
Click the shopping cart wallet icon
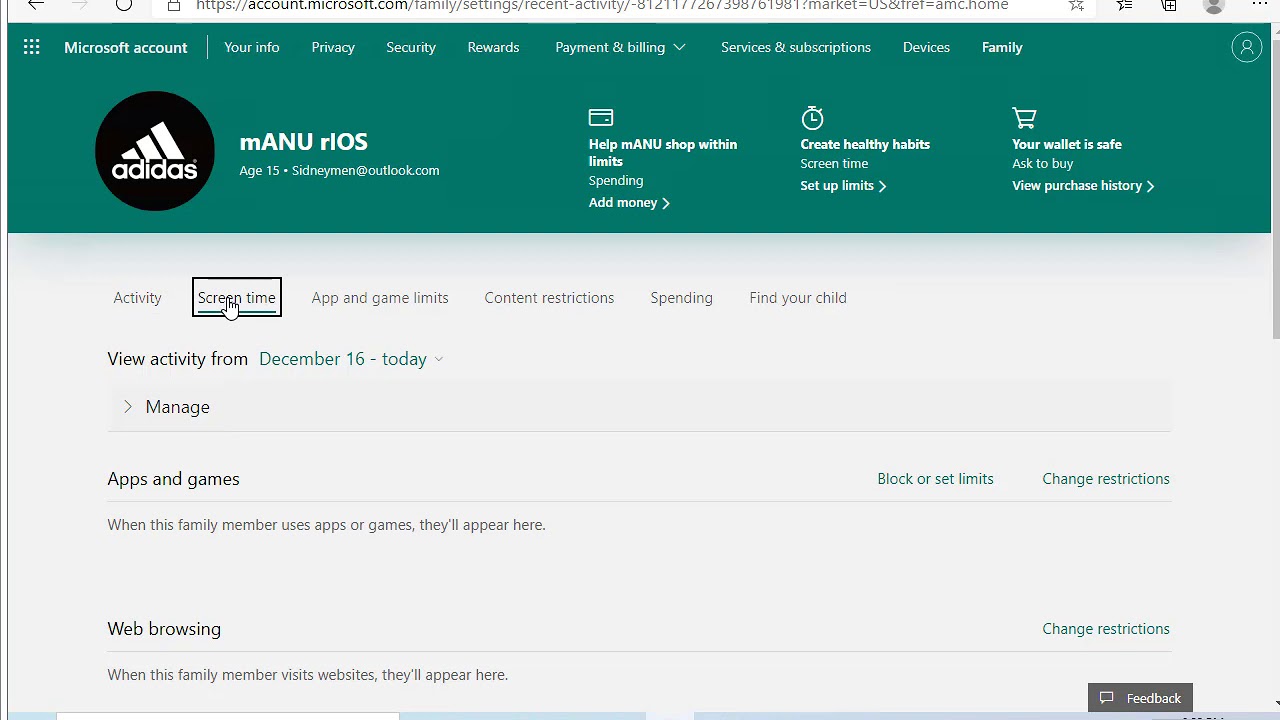click(1024, 118)
